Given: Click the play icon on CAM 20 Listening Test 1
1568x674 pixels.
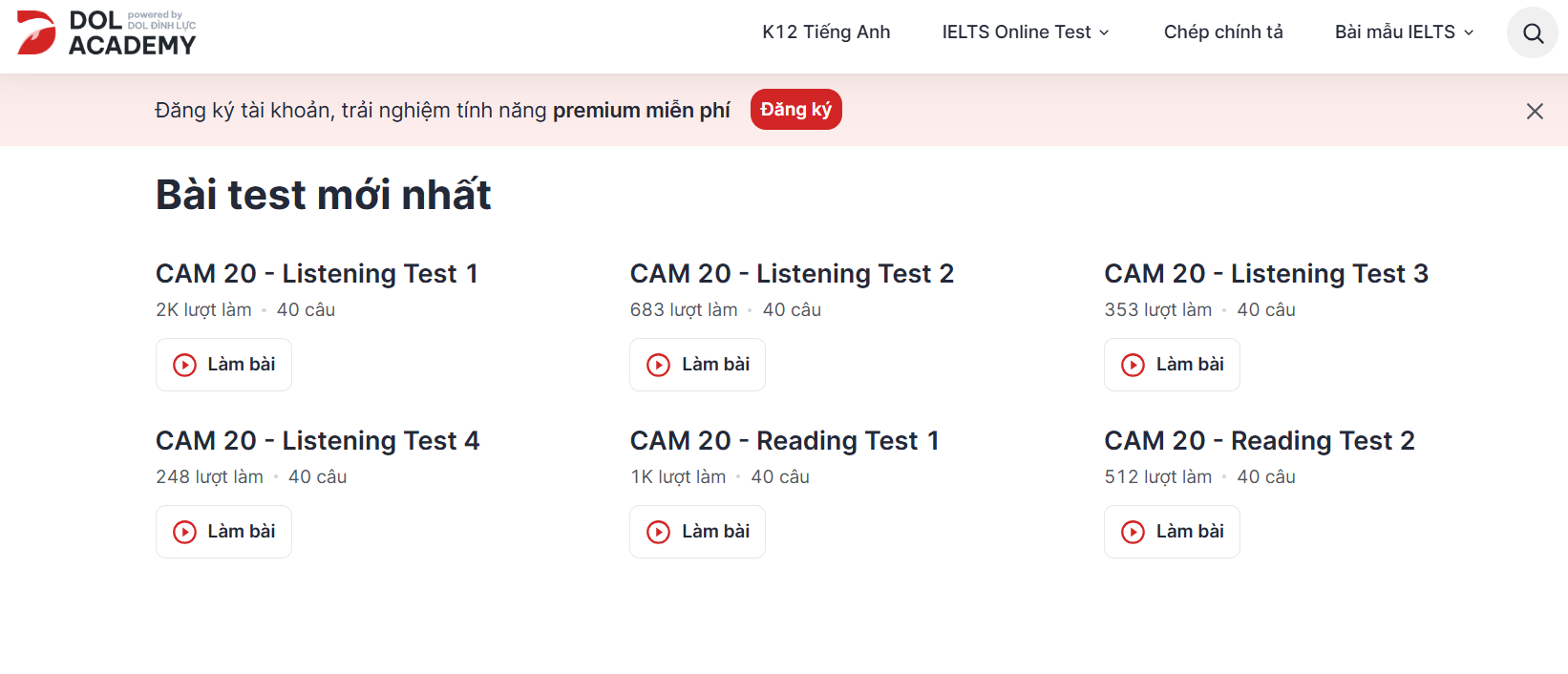Looking at the screenshot, I should tap(183, 365).
